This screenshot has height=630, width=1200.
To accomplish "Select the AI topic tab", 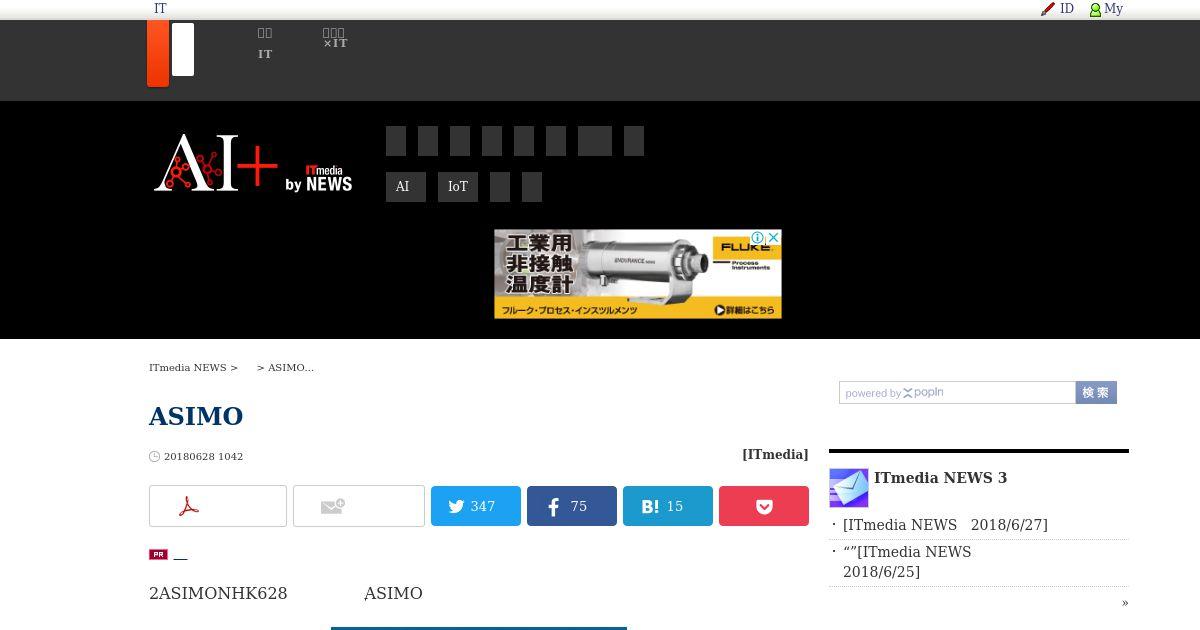I will [406, 187].
